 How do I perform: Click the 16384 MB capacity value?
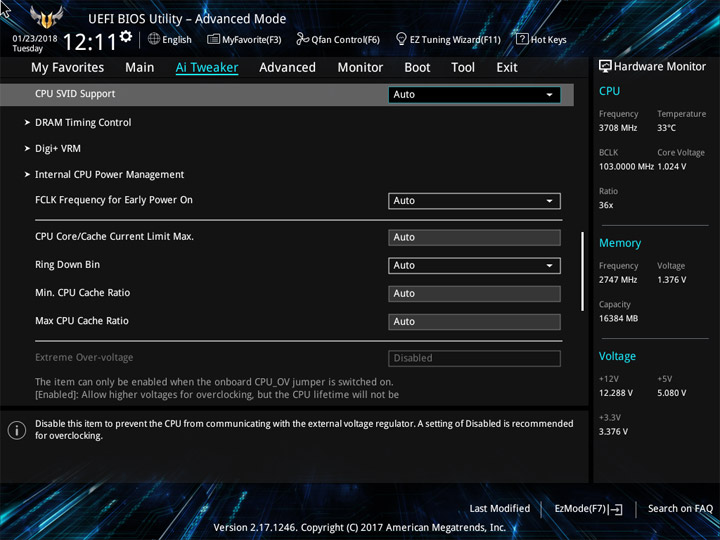619,318
